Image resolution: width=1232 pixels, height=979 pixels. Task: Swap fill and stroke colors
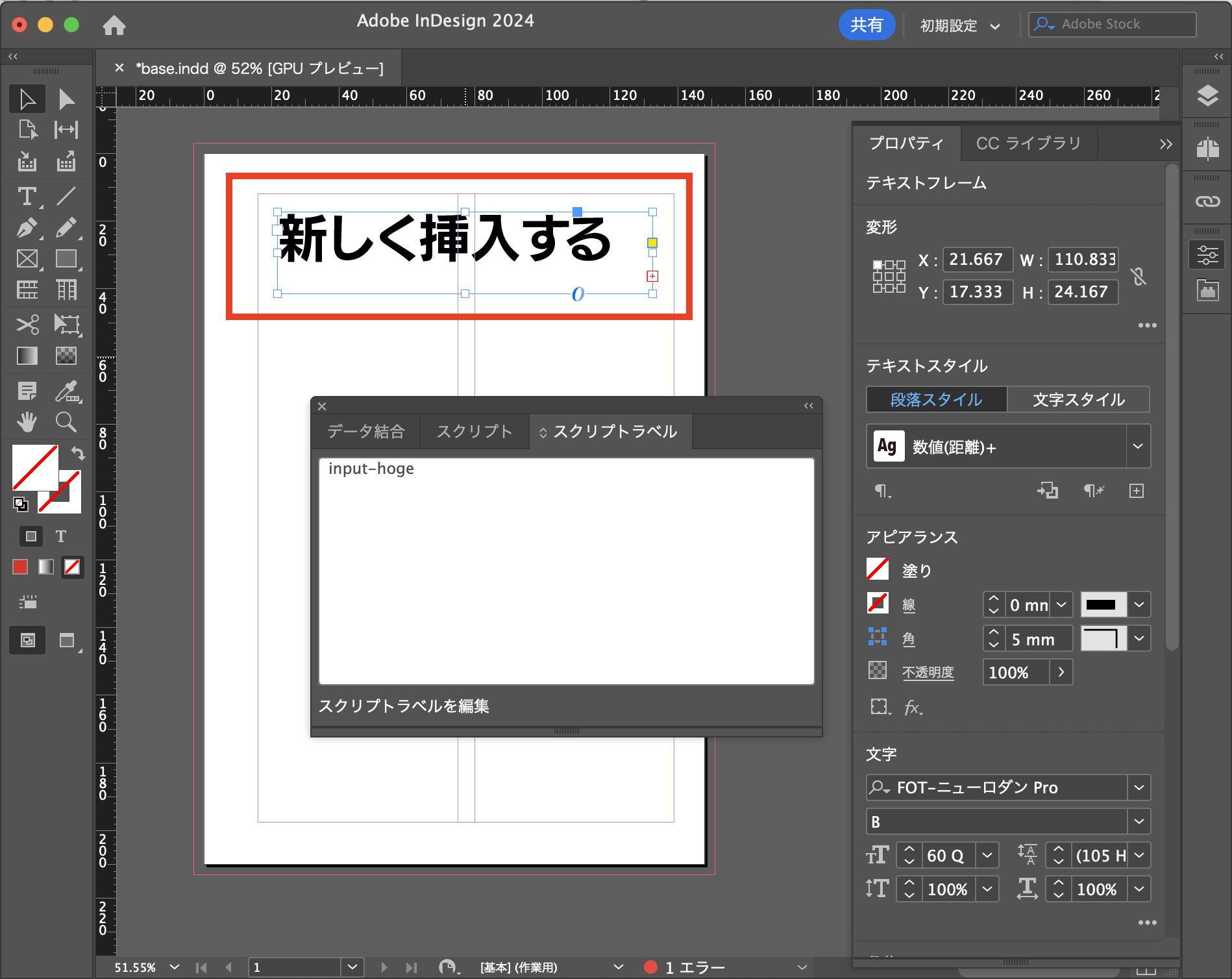click(x=79, y=454)
